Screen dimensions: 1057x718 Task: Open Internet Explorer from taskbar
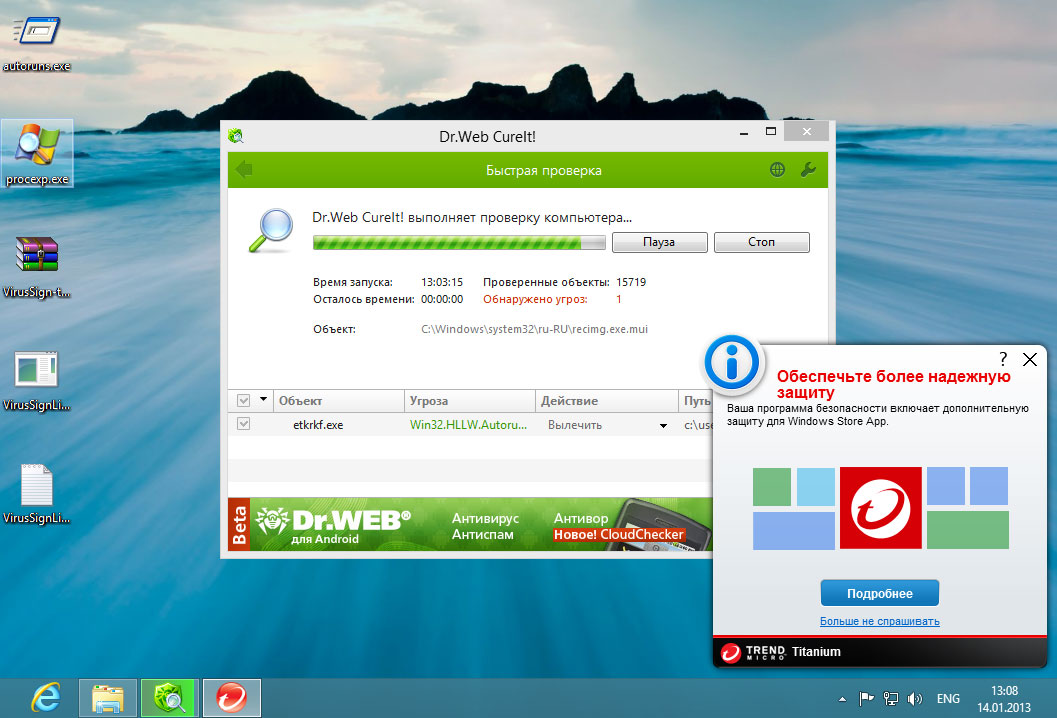[x=46, y=698]
